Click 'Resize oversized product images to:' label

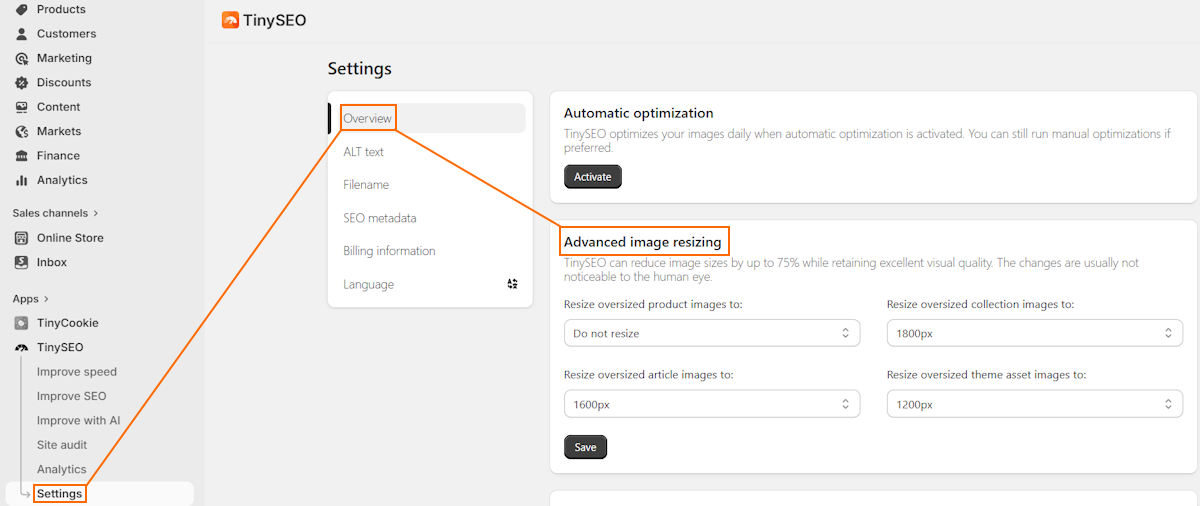[x=653, y=304]
